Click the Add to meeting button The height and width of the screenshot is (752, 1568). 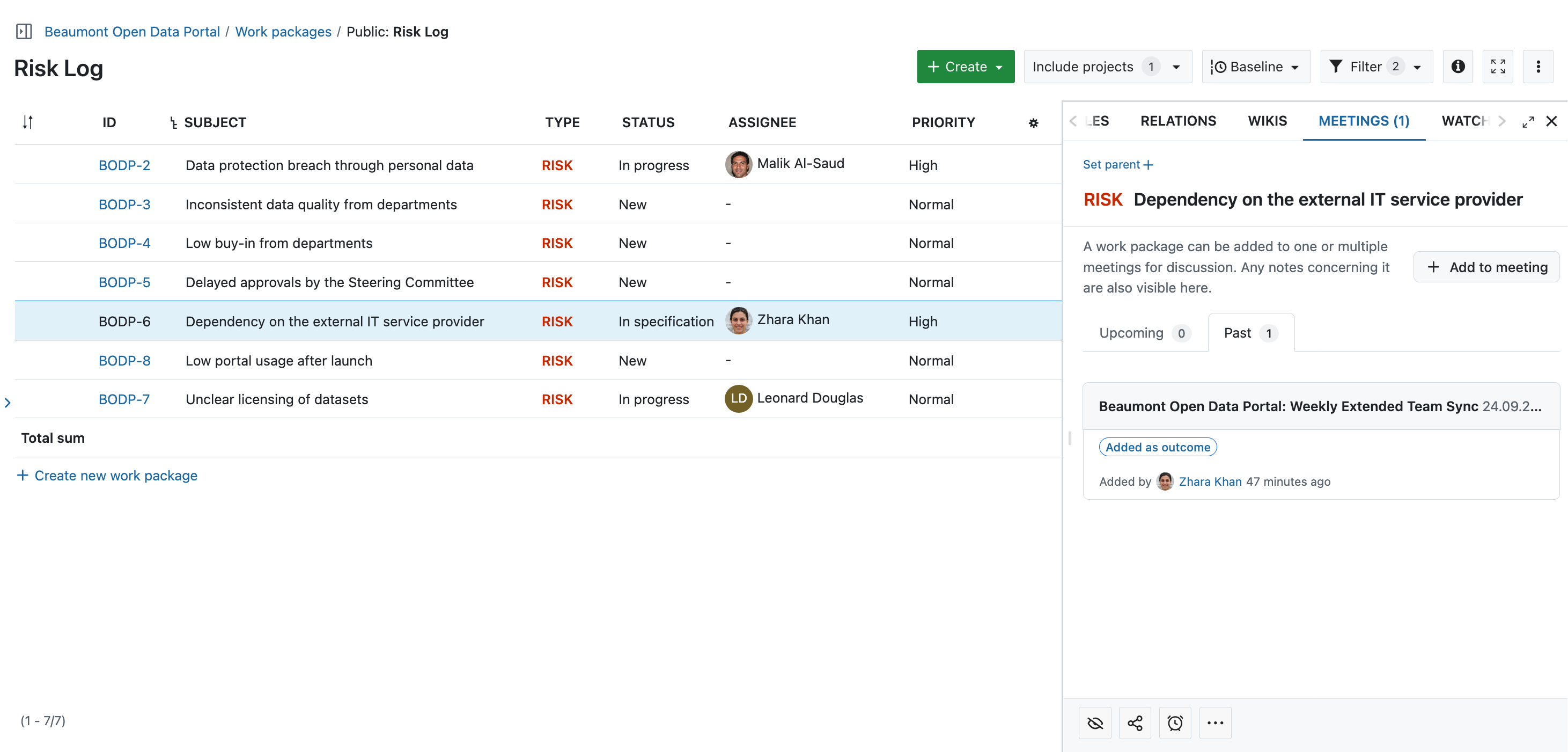(1486, 267)
